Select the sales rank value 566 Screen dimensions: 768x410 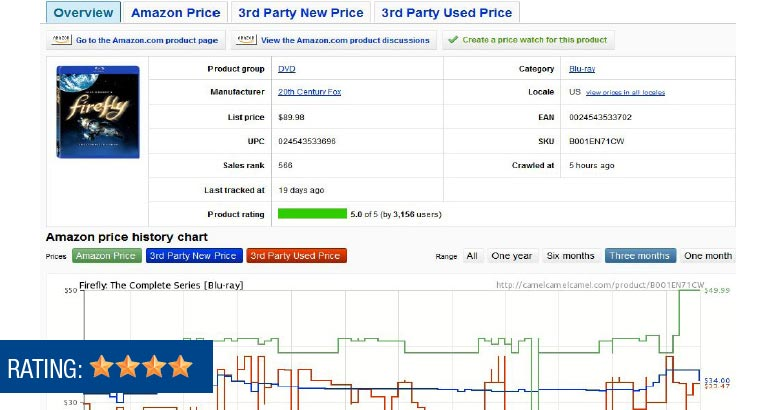click(x=285, y=166)
